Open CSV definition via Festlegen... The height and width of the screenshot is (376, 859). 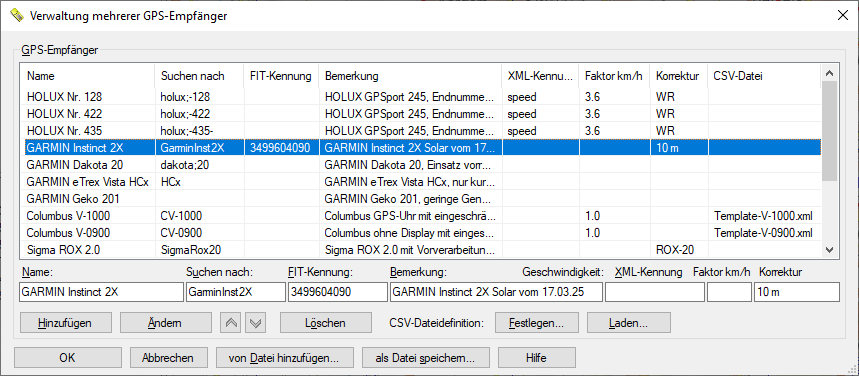[536, 323]
